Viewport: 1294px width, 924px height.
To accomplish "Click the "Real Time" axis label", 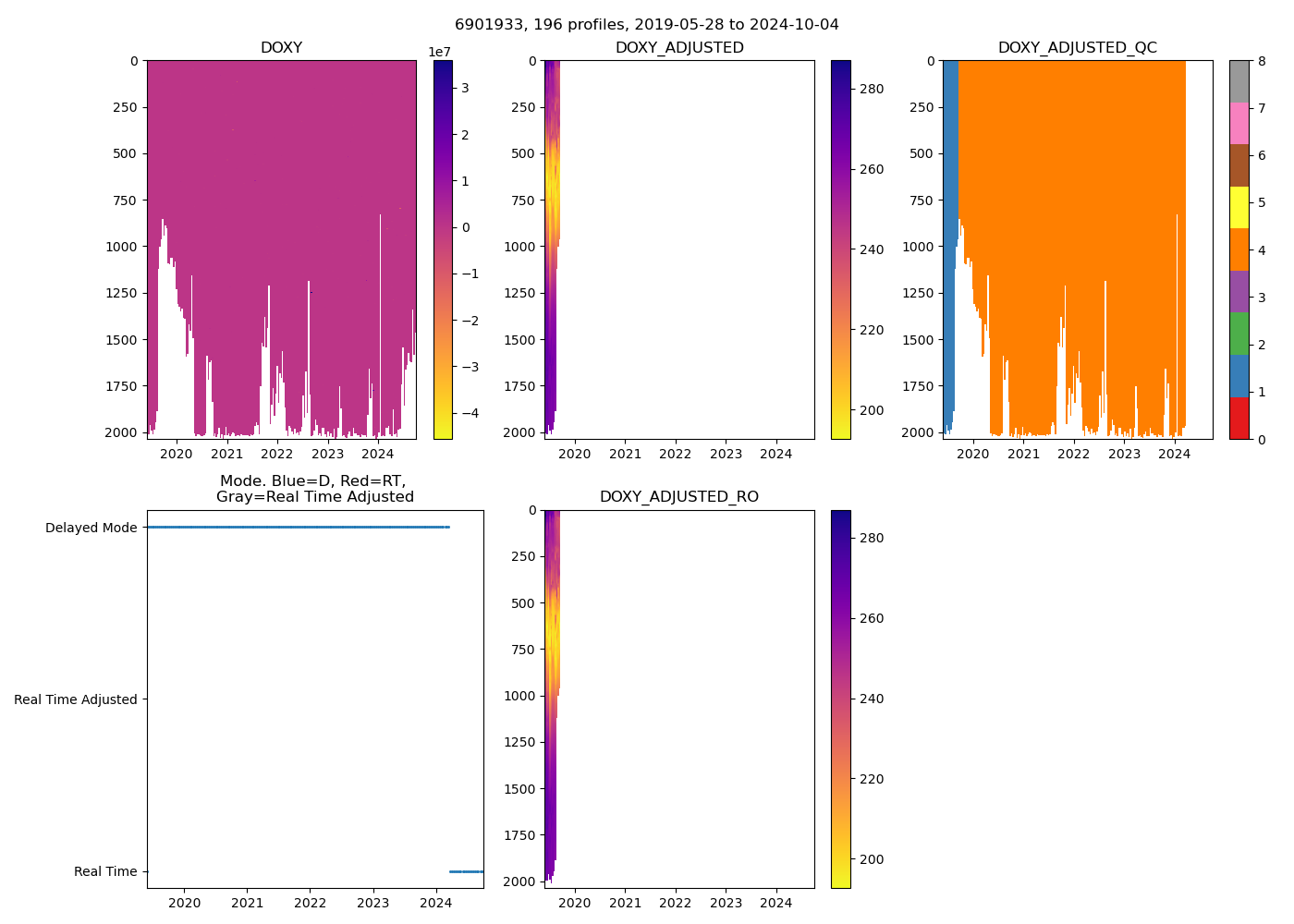I will [105, 871].
